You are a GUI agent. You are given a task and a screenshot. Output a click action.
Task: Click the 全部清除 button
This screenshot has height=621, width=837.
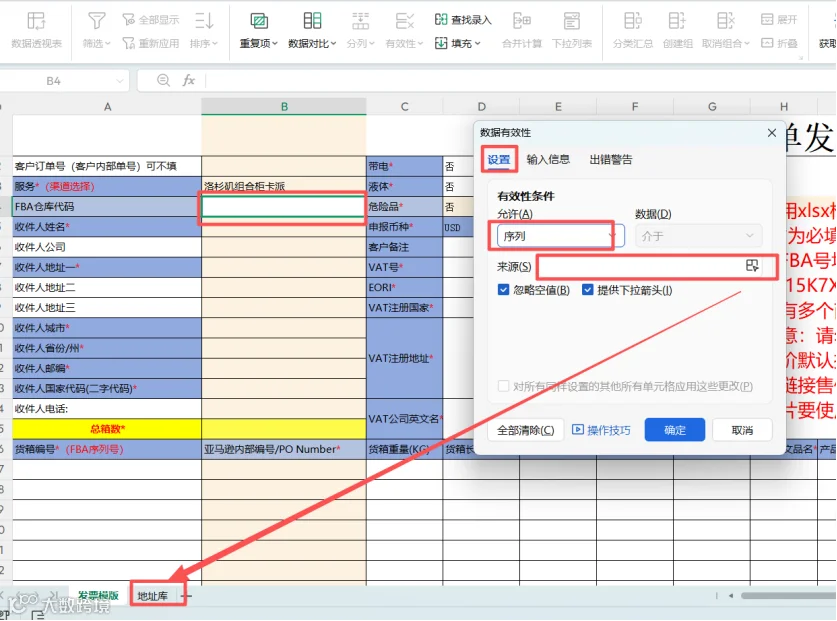point(526,430)
